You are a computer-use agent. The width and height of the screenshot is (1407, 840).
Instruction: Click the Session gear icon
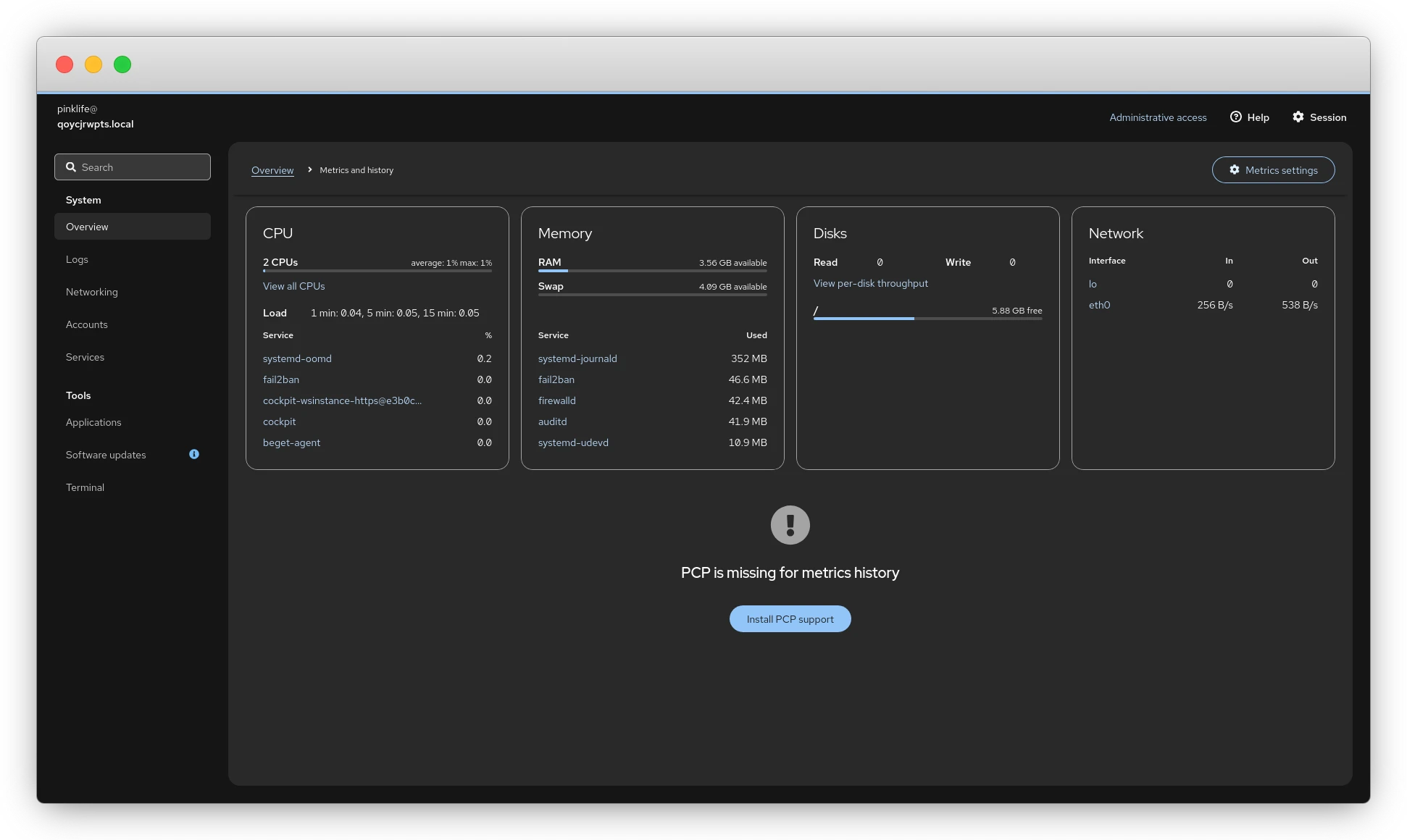pyautogui.click(x=1298, y=117)
